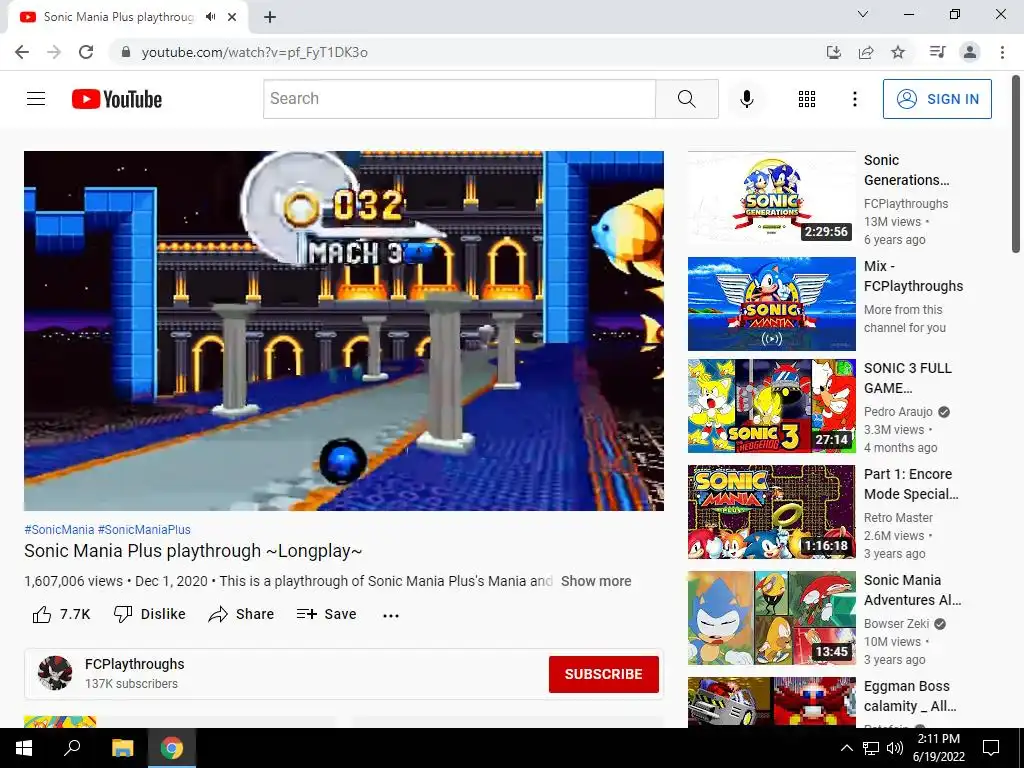Open the FCPlaythroughs channel name link
This screenshot has height=768, width=1024.
[x=135, y=664]
